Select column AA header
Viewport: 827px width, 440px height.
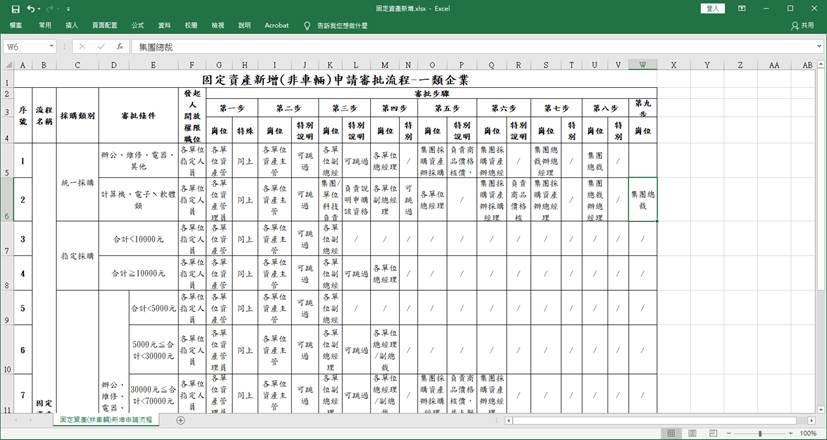coord(774,65)
